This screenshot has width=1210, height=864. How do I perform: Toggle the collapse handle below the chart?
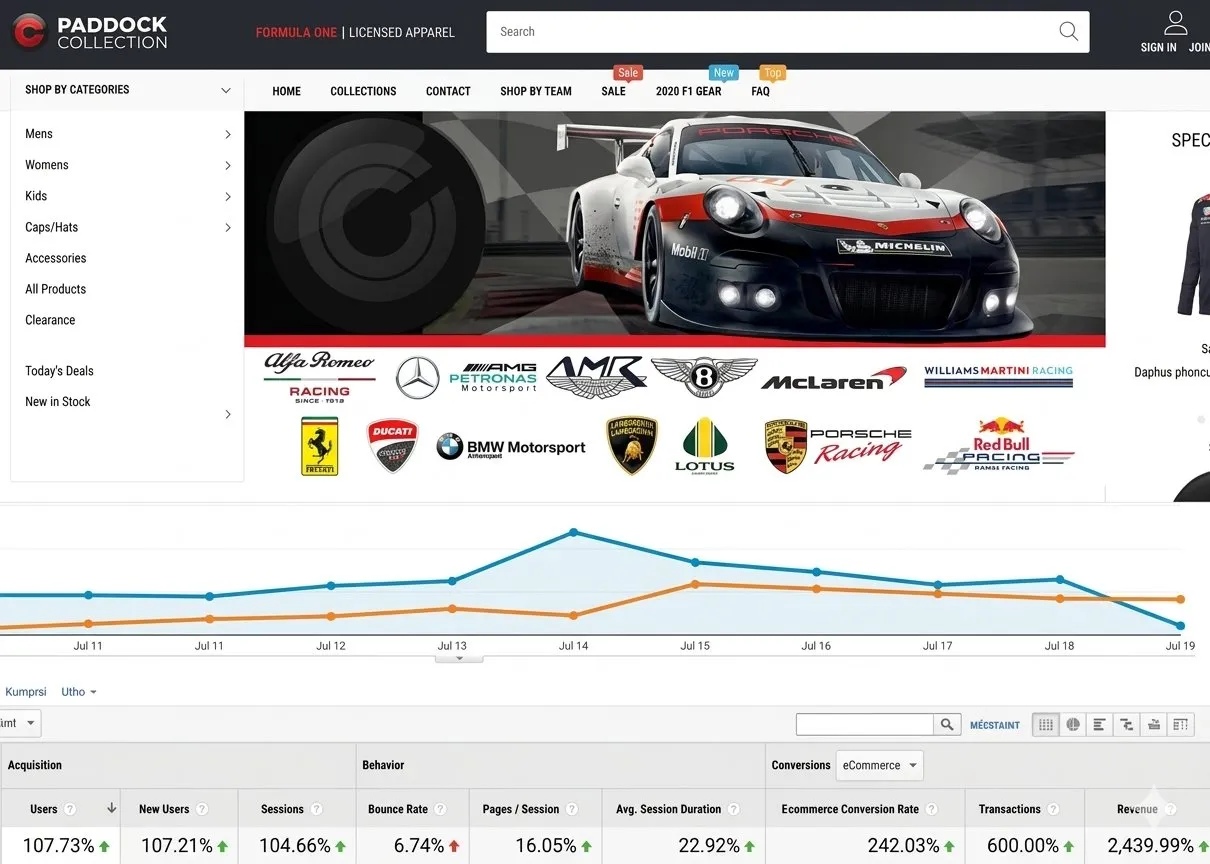[x=459, y=658]
